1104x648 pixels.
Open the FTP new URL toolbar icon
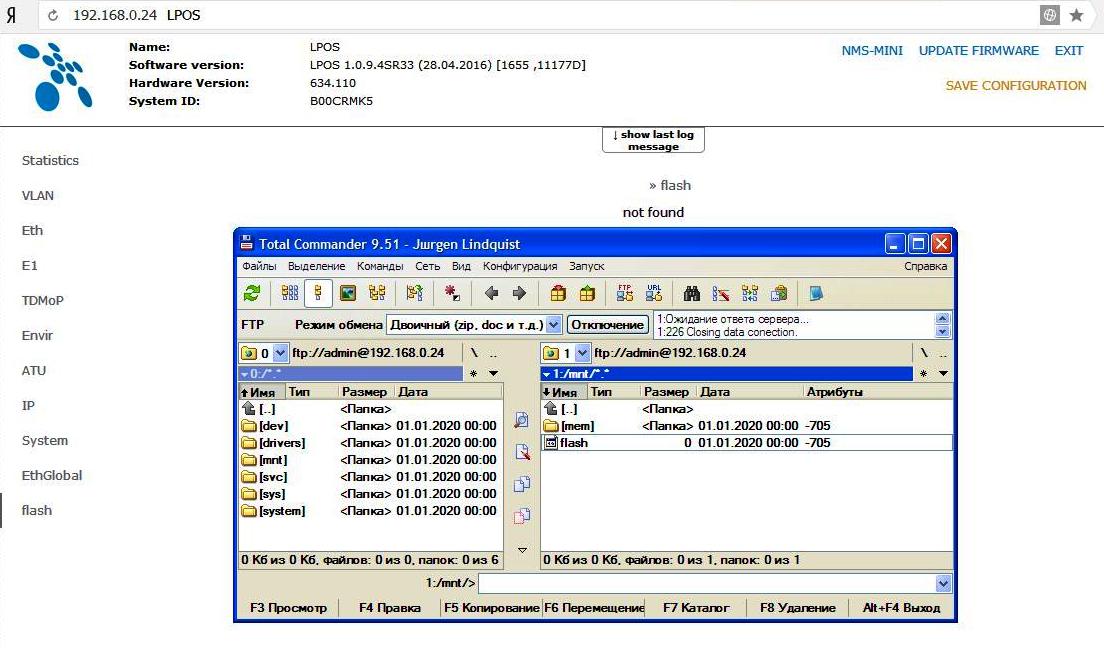[654, 293]
